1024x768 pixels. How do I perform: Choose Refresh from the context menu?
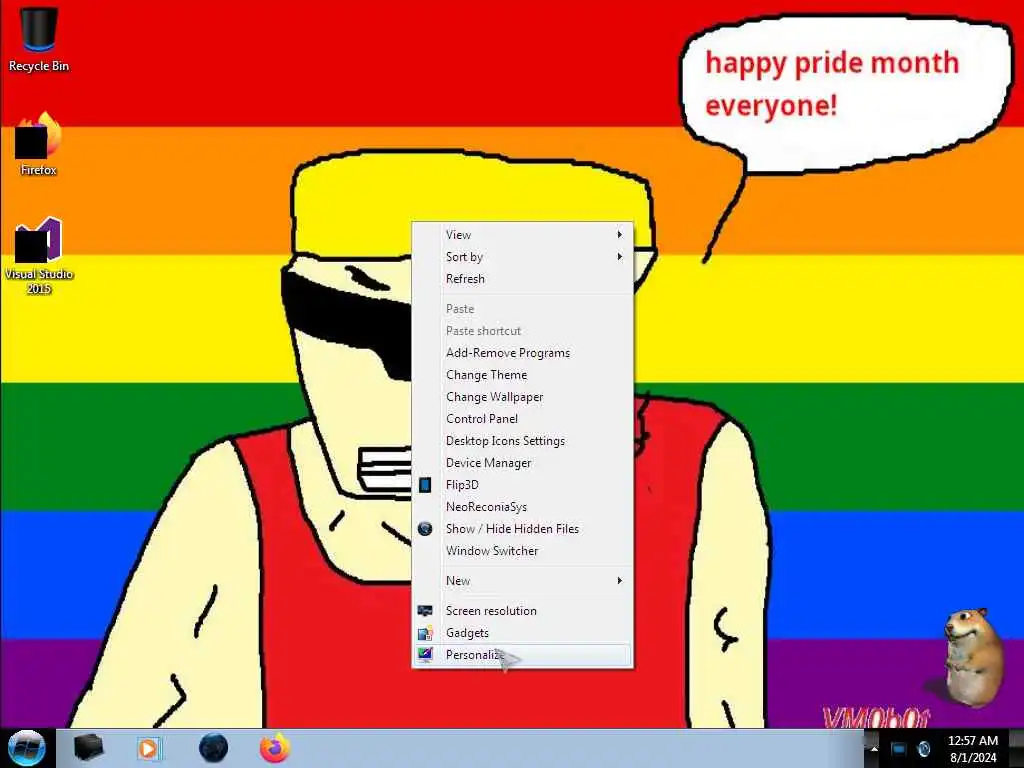(522, 279)
